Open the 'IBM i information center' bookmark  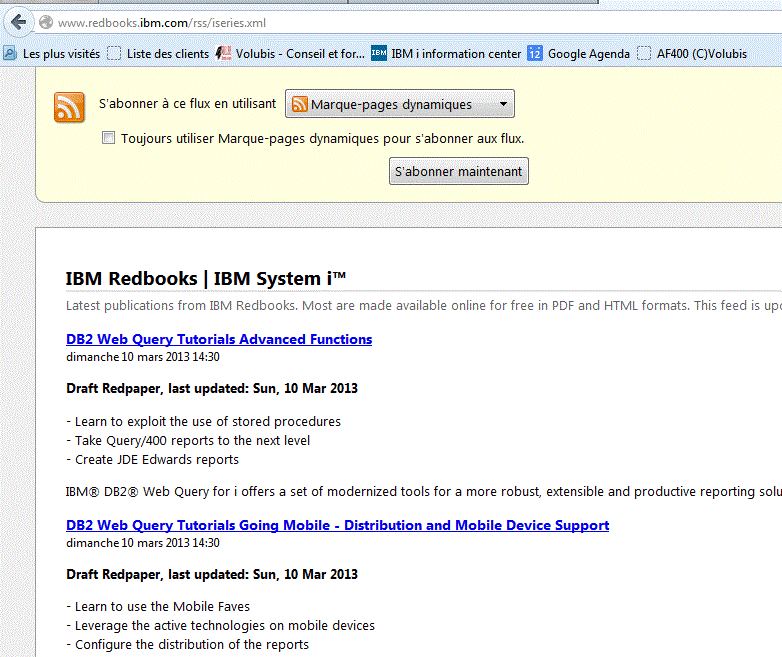pos(446,53)
